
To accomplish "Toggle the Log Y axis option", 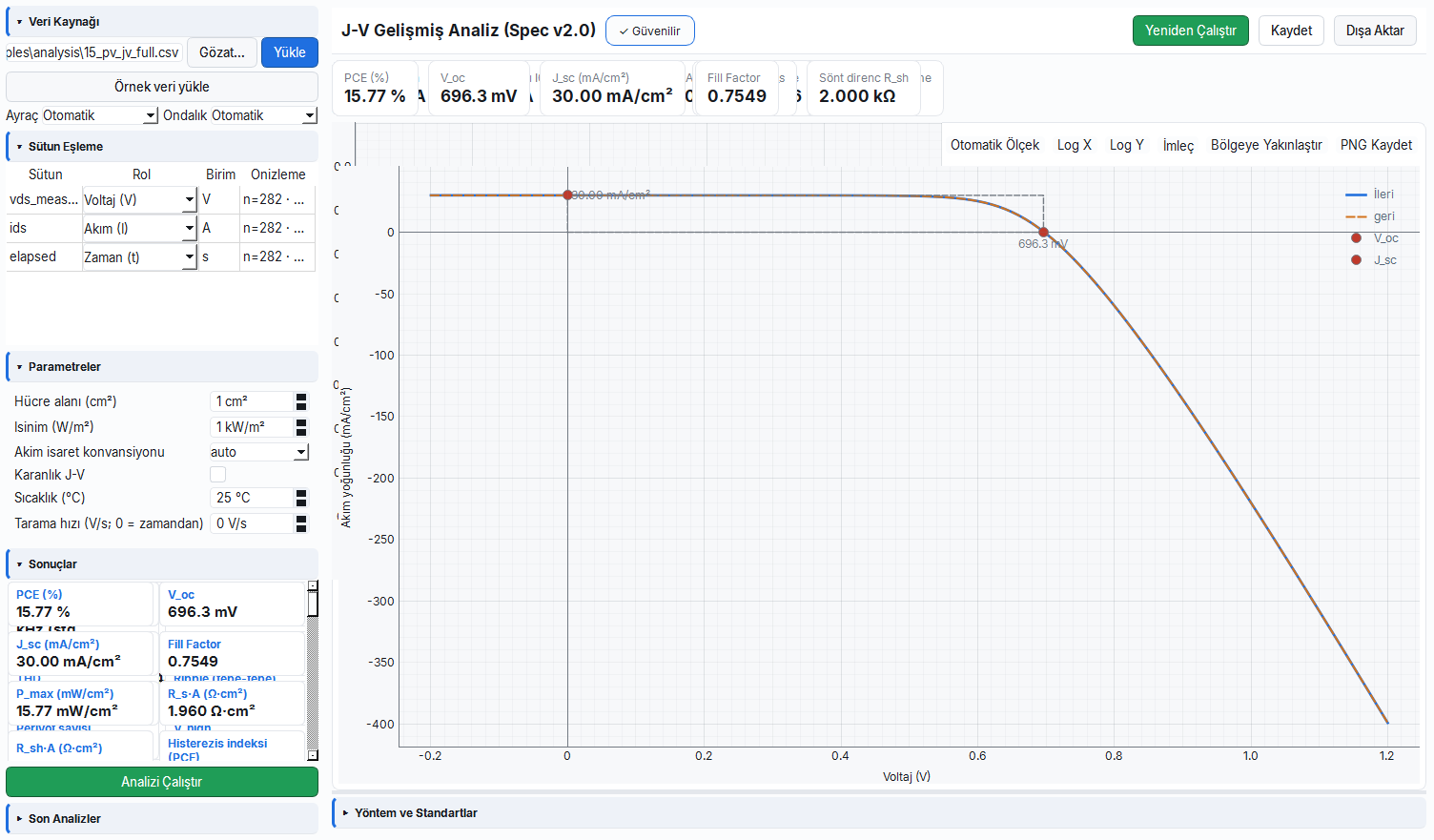I will (1127, 145).
